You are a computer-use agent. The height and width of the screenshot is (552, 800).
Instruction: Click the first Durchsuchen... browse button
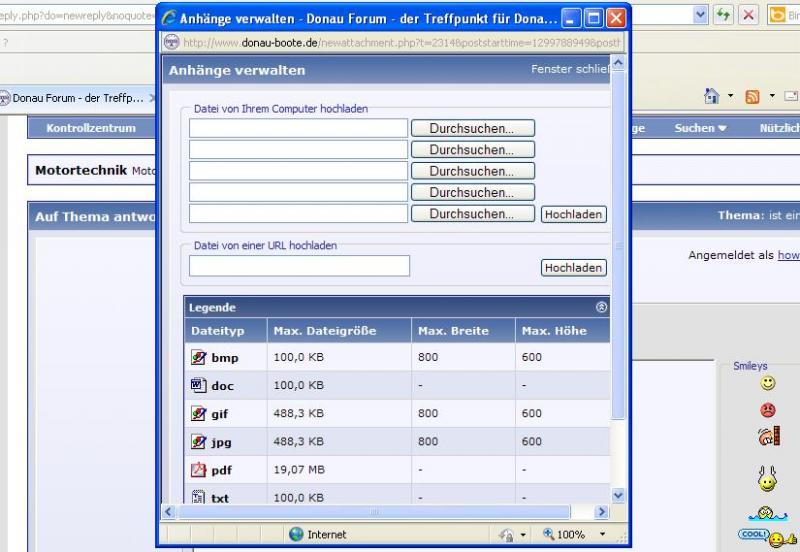(x=472, y=128)
